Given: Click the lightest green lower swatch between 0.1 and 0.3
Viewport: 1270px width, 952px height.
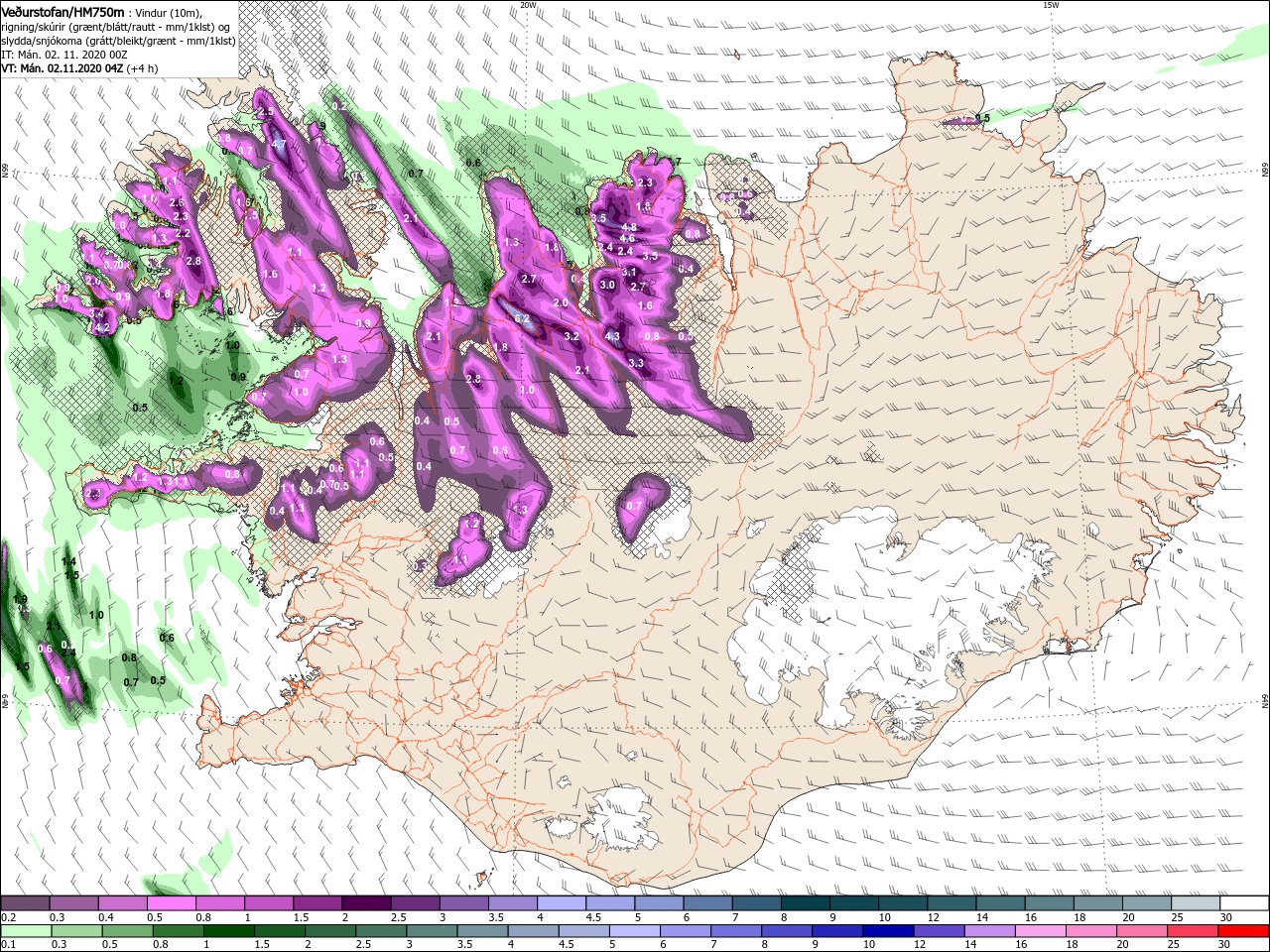Looking at the screenshot, I should pos(26,930).
